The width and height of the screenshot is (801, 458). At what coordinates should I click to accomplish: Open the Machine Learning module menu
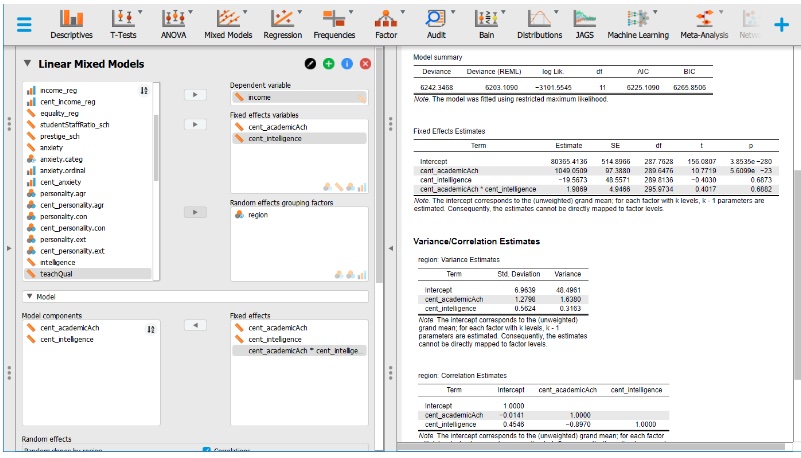tap(638, 25)
